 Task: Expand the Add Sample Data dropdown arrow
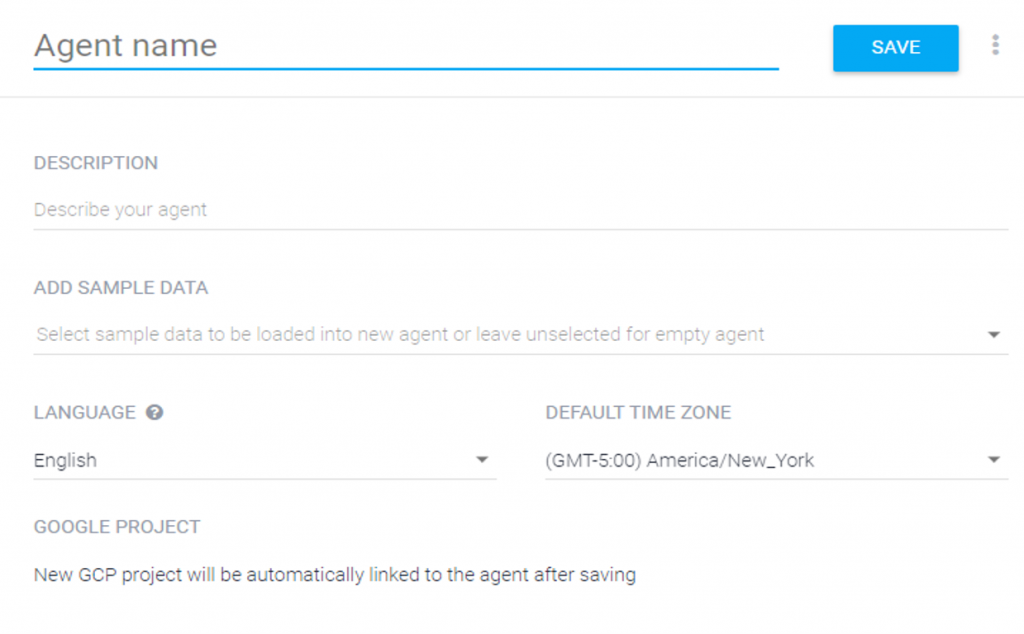(993, 335)
